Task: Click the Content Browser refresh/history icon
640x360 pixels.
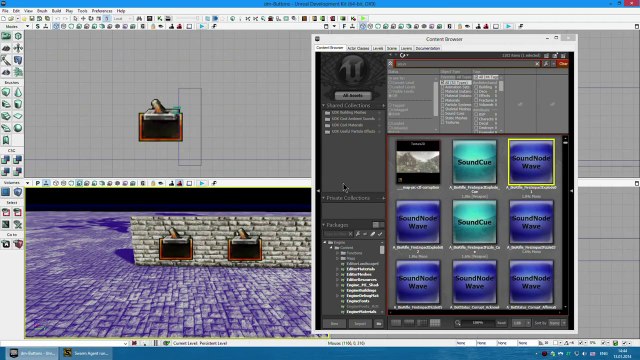Action: [x=403, y=55]
